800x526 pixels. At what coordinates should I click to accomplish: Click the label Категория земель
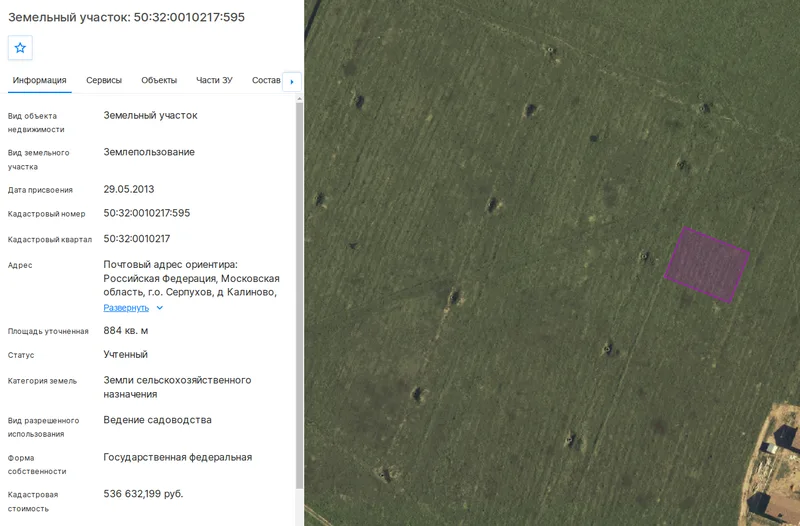tap(42, 381)
